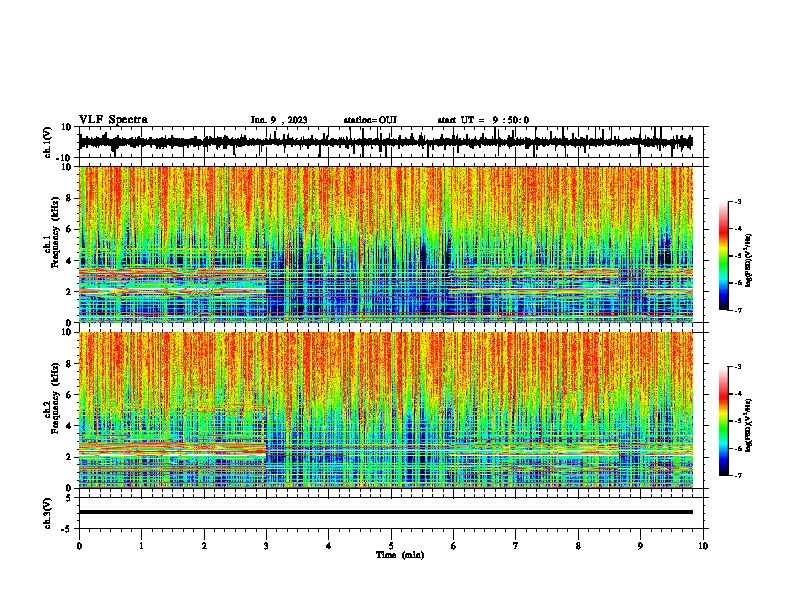Click the log(PSD) label beside ch.2 colorbar

coord(749,425)
